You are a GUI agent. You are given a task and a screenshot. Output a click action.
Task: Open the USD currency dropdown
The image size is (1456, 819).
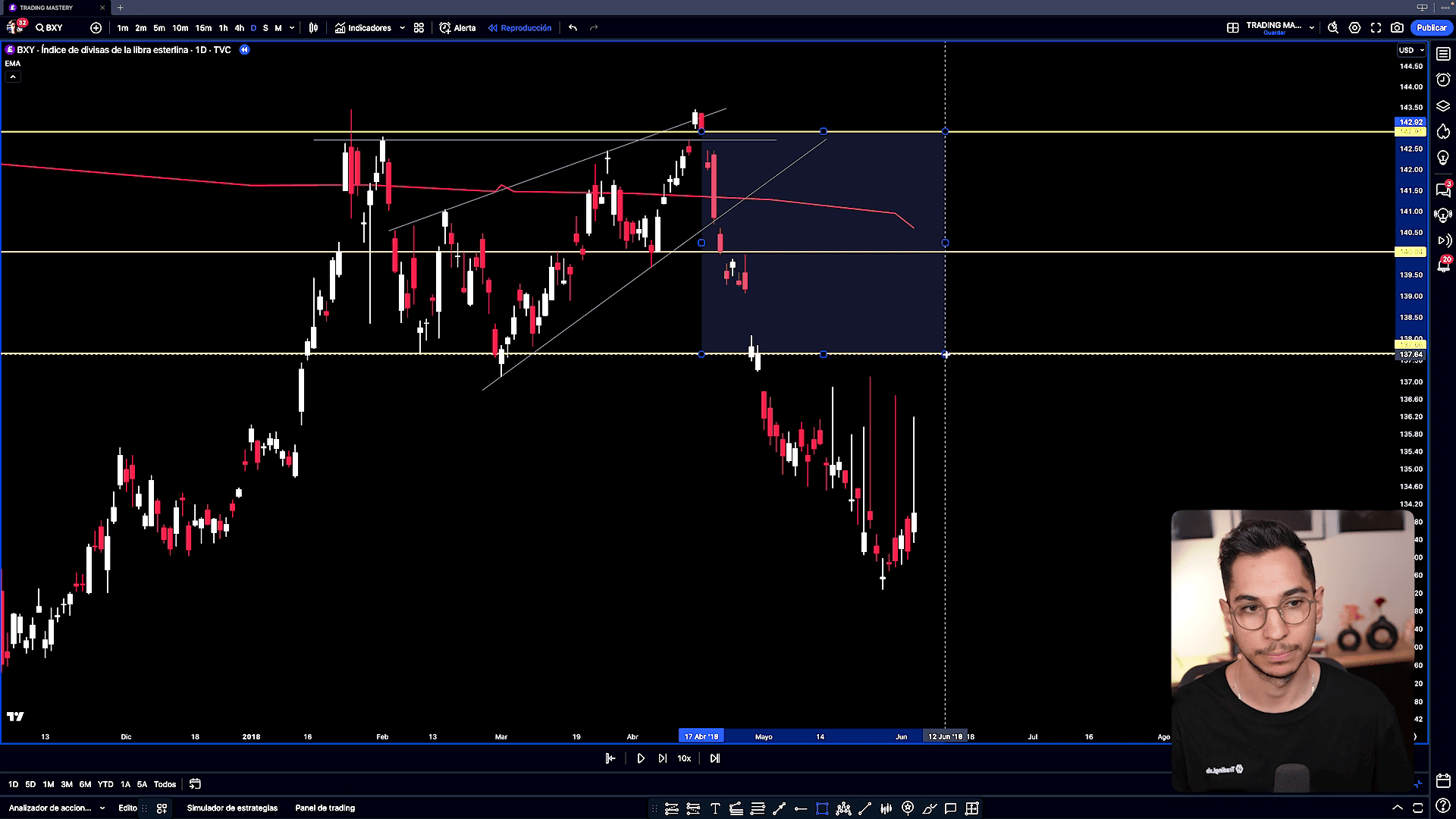click(x=1411, y=50)
